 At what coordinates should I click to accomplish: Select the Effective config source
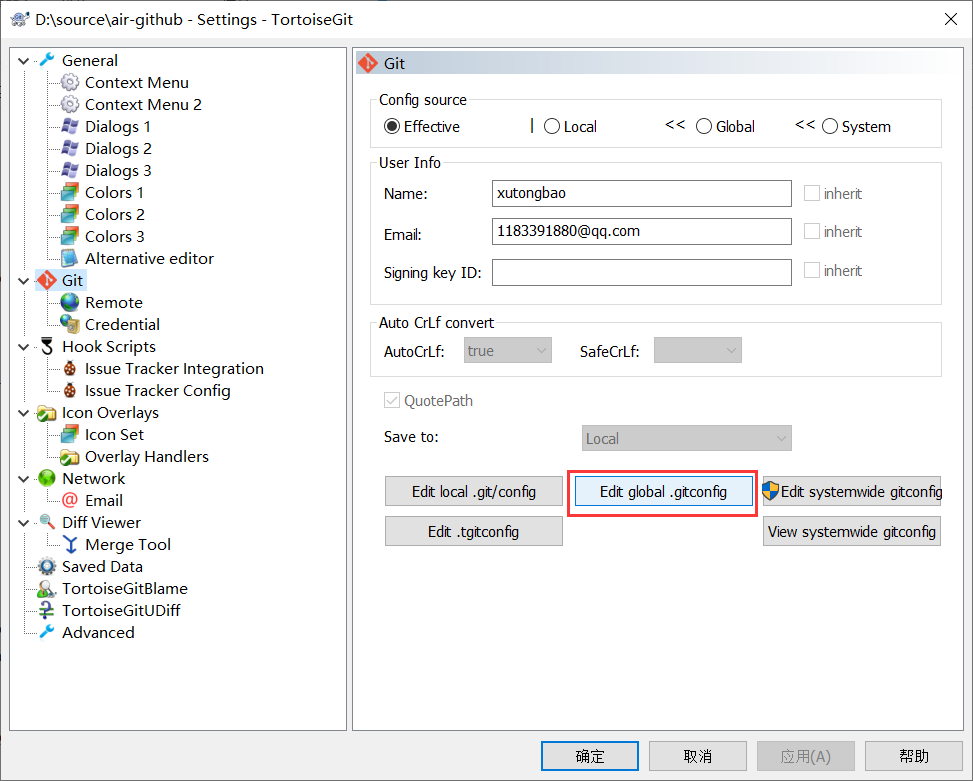tap(422, 127)
